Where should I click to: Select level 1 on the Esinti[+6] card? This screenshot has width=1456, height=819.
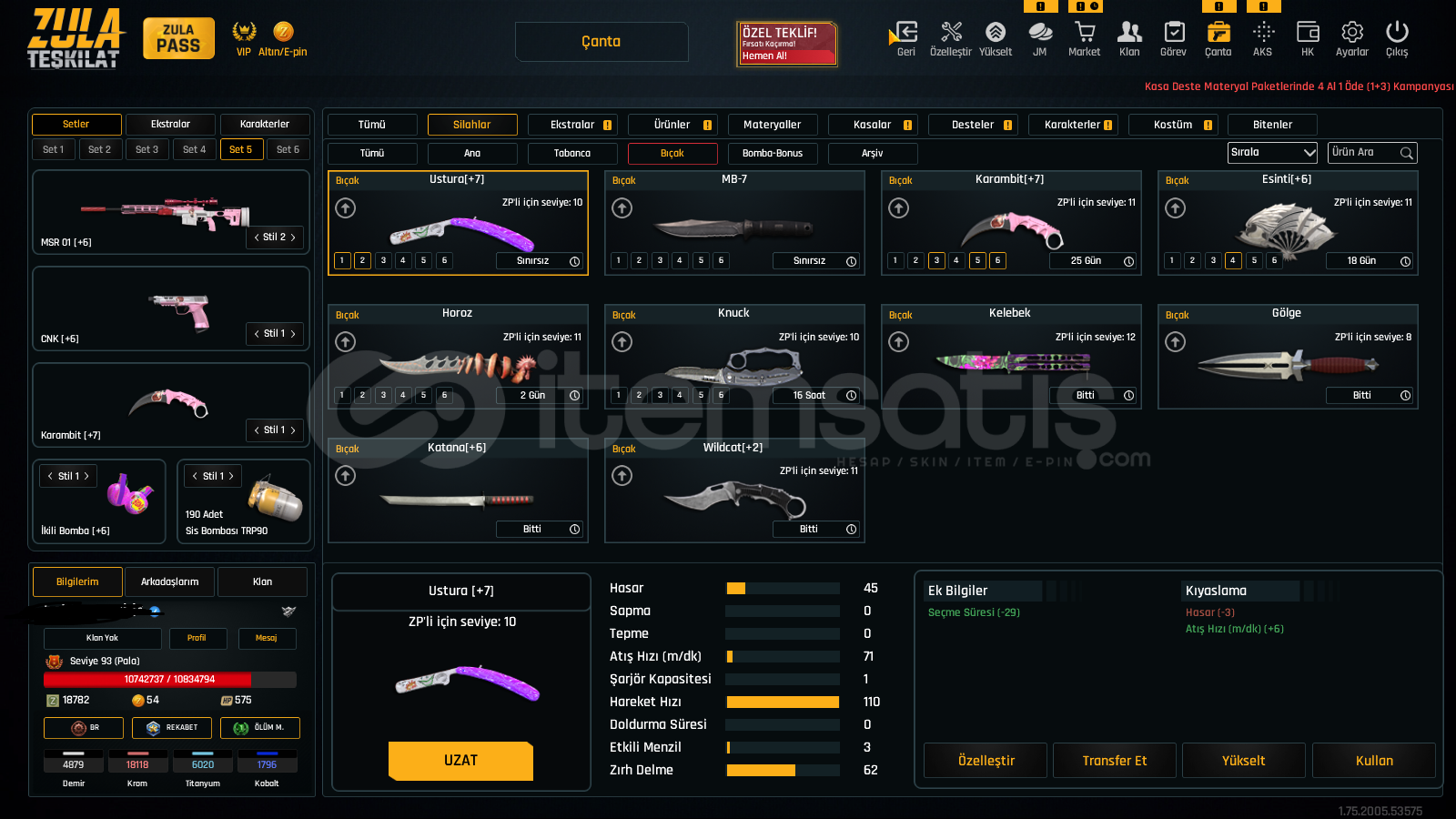click(1172, 261)
